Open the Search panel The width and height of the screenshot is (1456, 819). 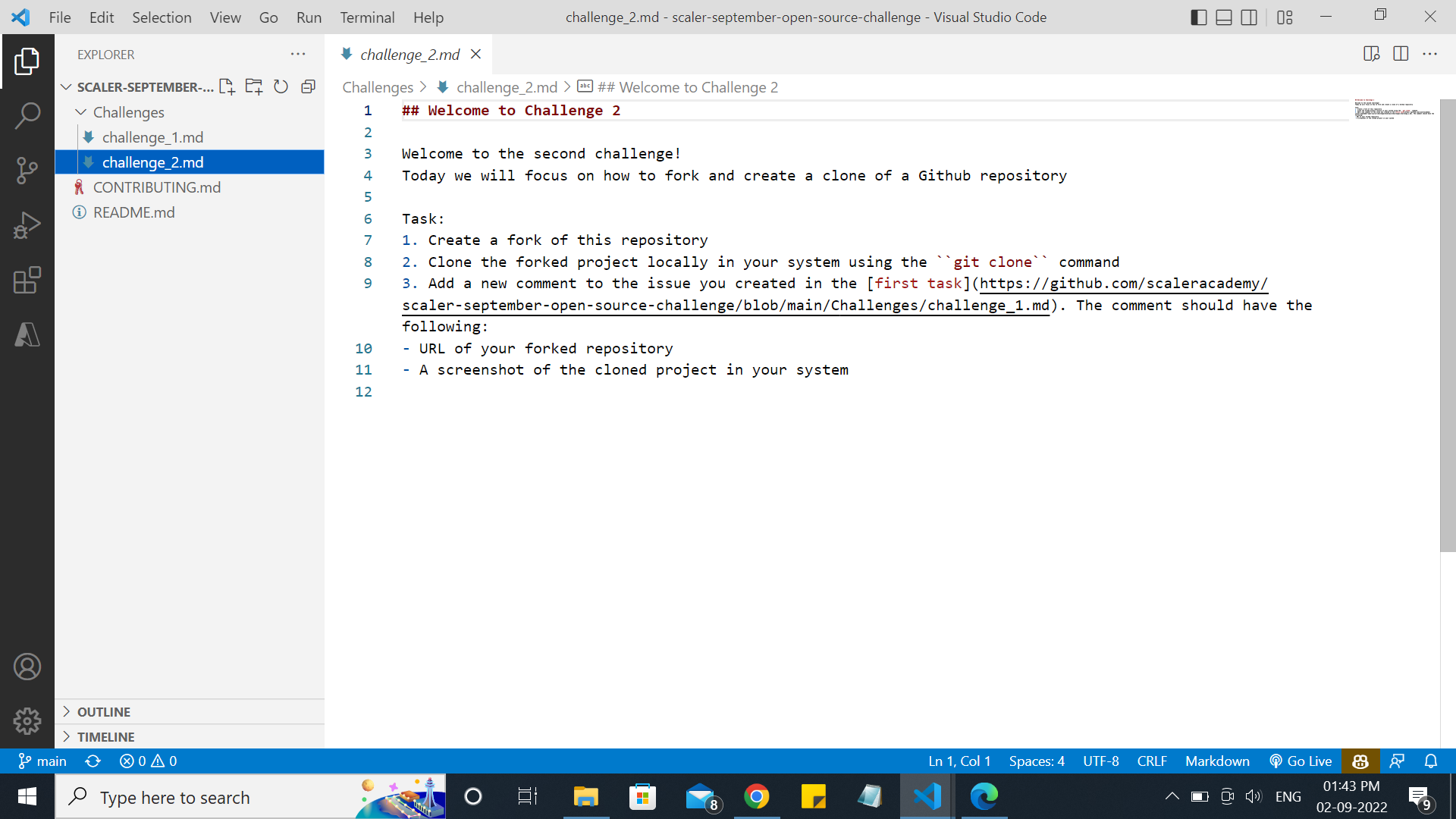28,115
